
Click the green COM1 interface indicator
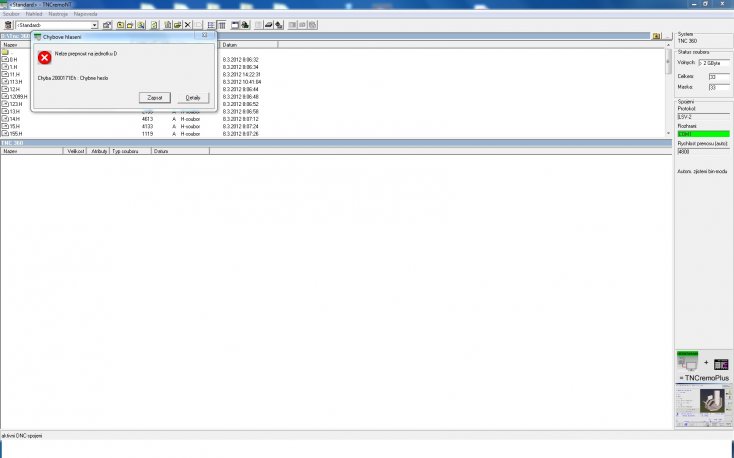click(703, 133)
